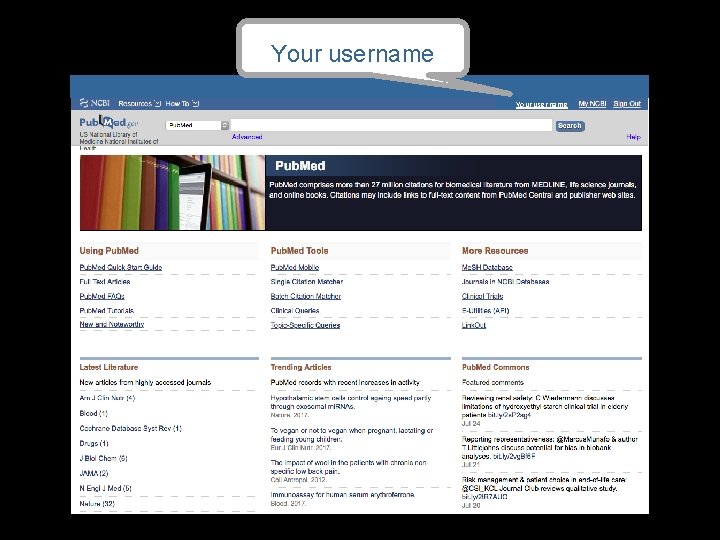
Task: Open Hypothalamic stem cells trending article
Action: 351,402
